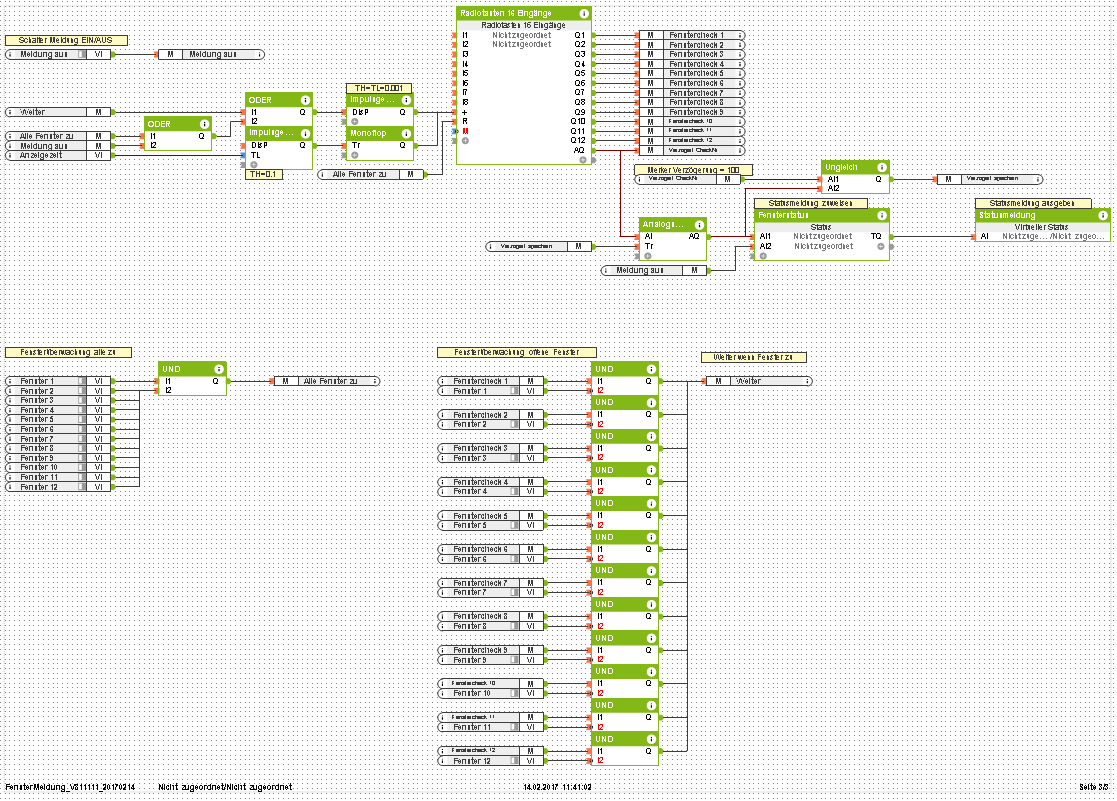Select Fenster 7 input in alle zu section
The image size is (1117, 801).
tap(58, 439)
